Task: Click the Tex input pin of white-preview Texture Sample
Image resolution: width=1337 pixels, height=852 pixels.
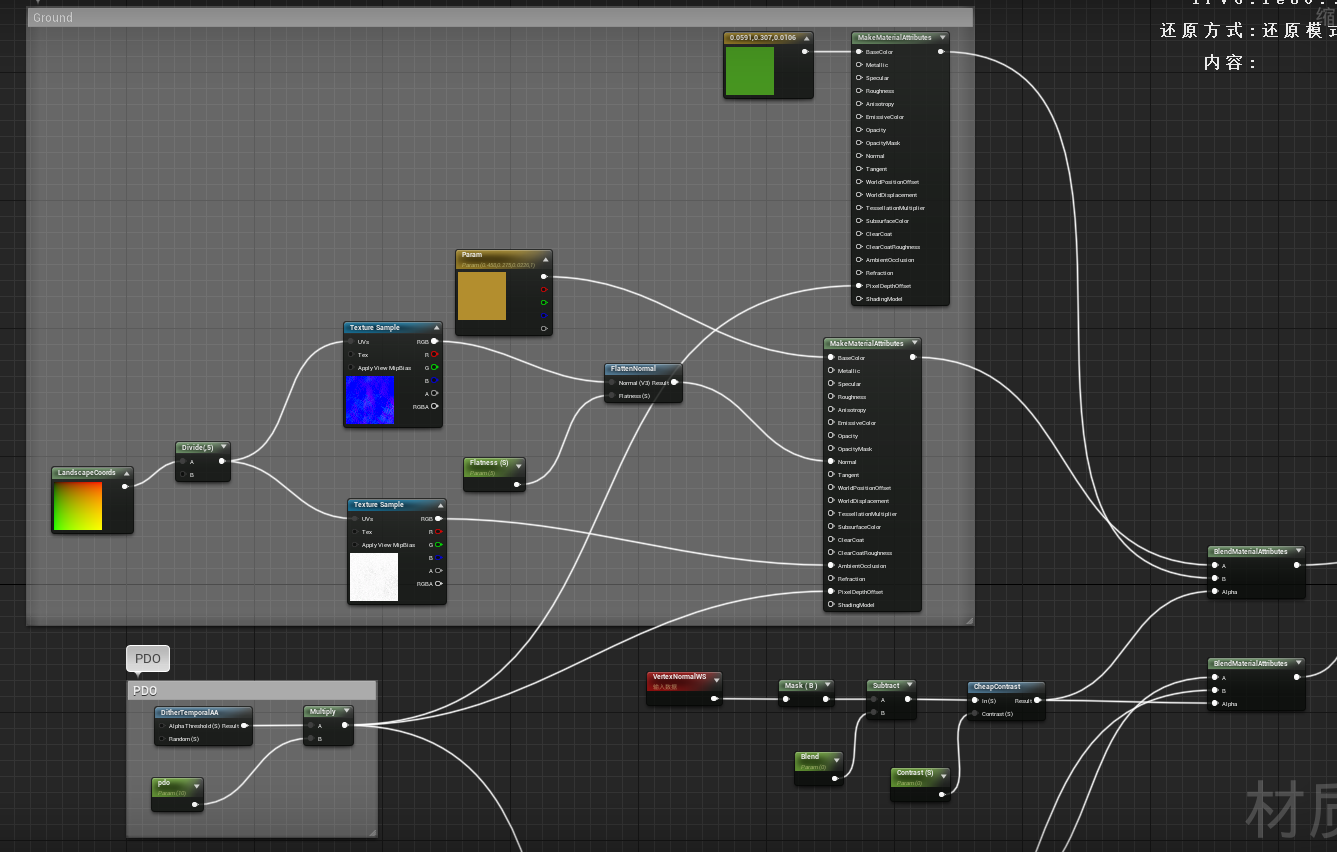Action: [354, 532]
